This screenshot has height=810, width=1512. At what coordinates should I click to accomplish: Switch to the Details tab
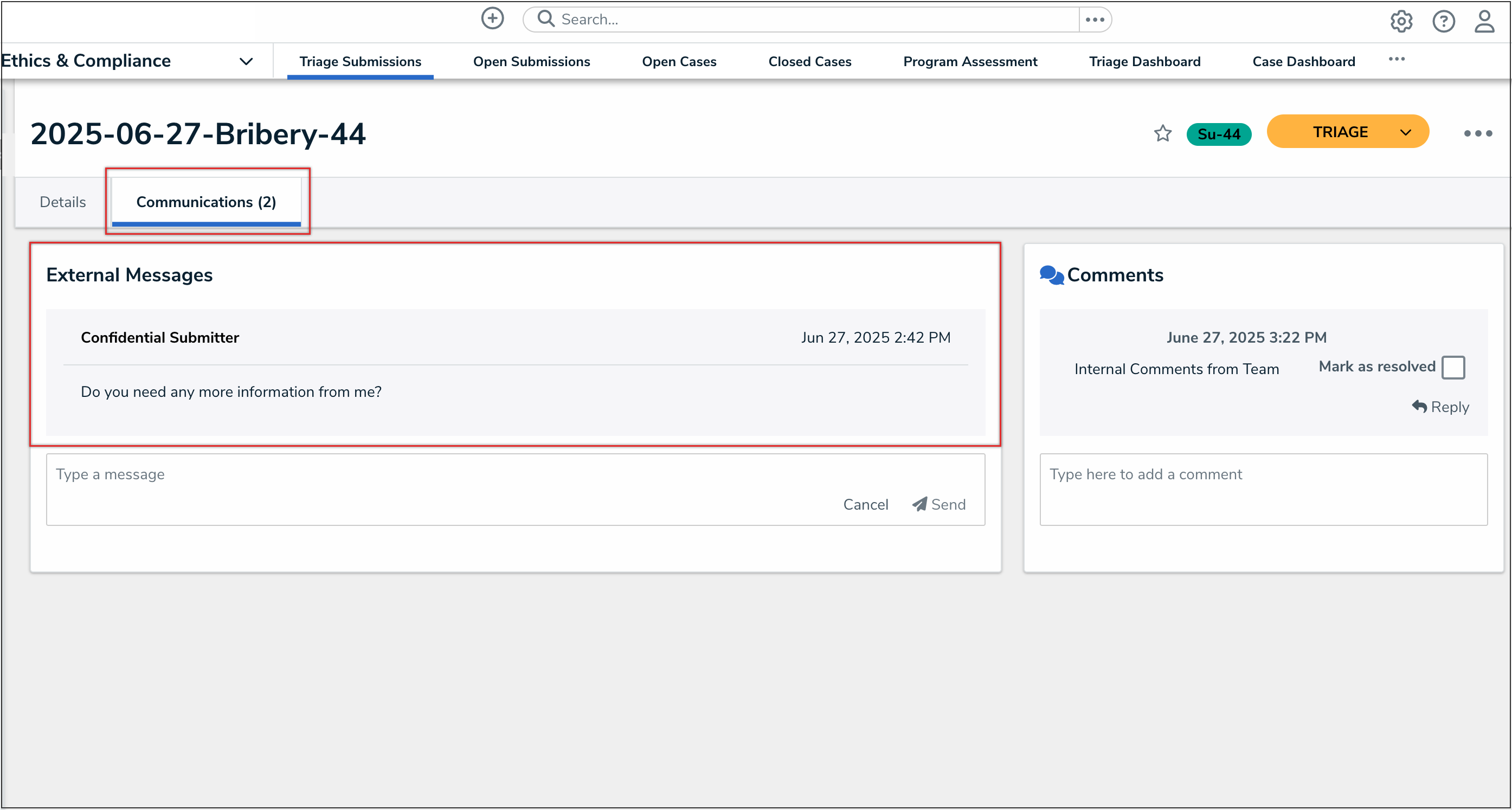(63, 202)
